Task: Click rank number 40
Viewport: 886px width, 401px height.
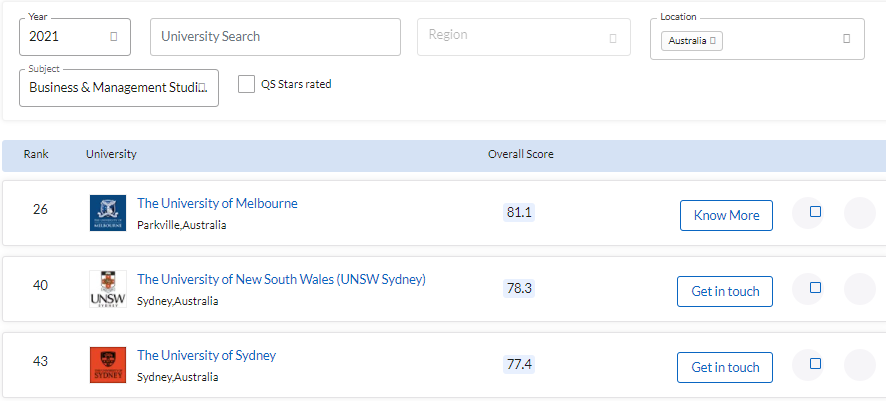Action: coord(40,285)
